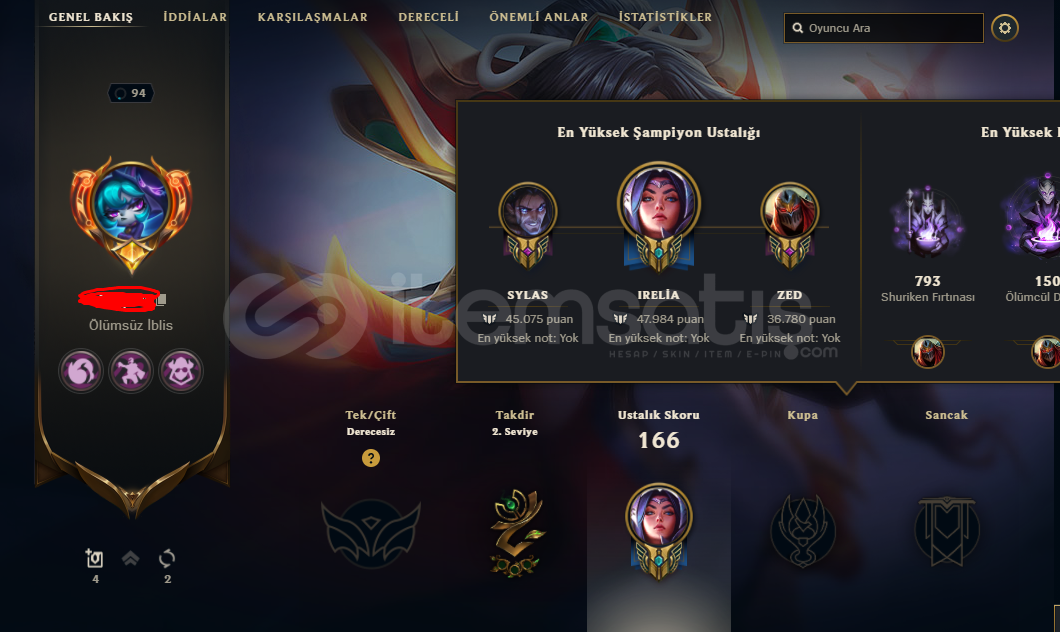This screenshot has width=1060, height=632.
Task: Click the unranked Tek/Çift rank emblem
Action: coord(370,532)
